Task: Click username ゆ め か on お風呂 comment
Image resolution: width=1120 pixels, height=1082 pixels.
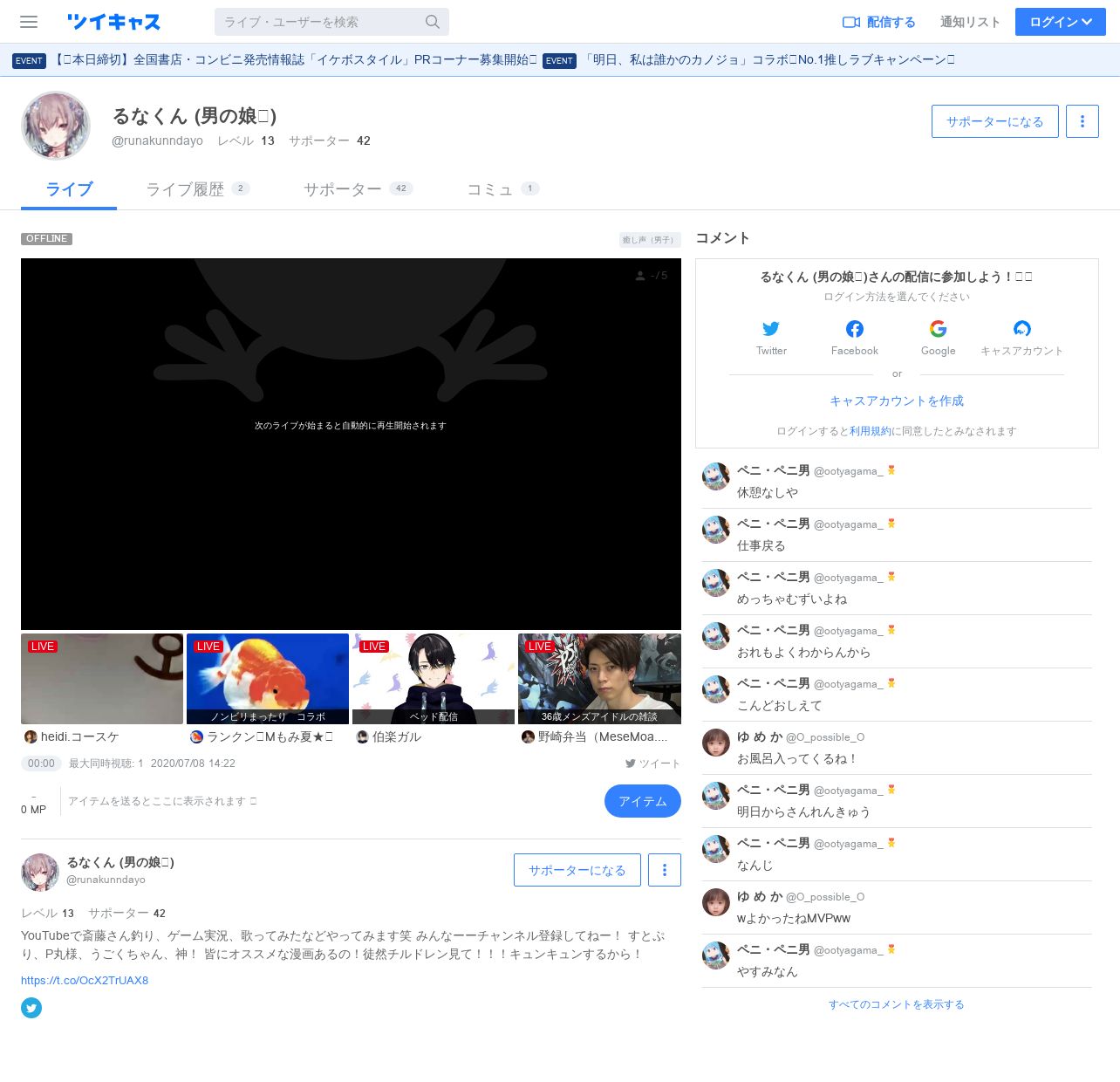Action: [x=760, y=736]
